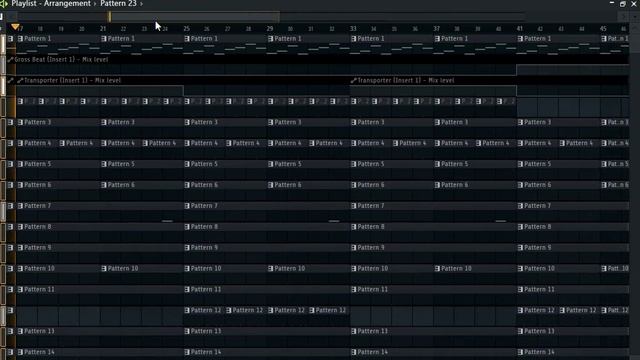Click Transporter automation icon at bar 17

click(x=20, y=80)
